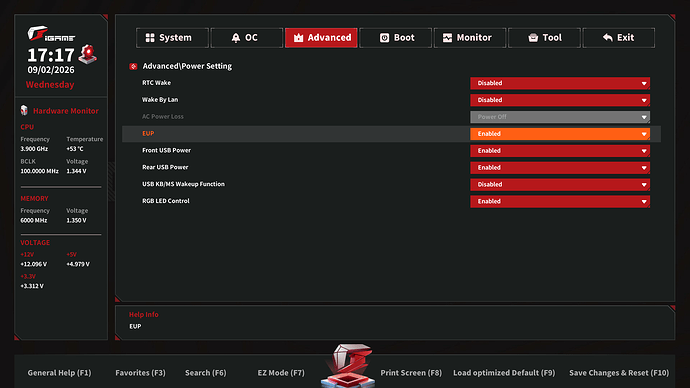Screen dimensions: 690x388
Task: Open the AC Power Loss dropdown
Action: click(560, 117)
